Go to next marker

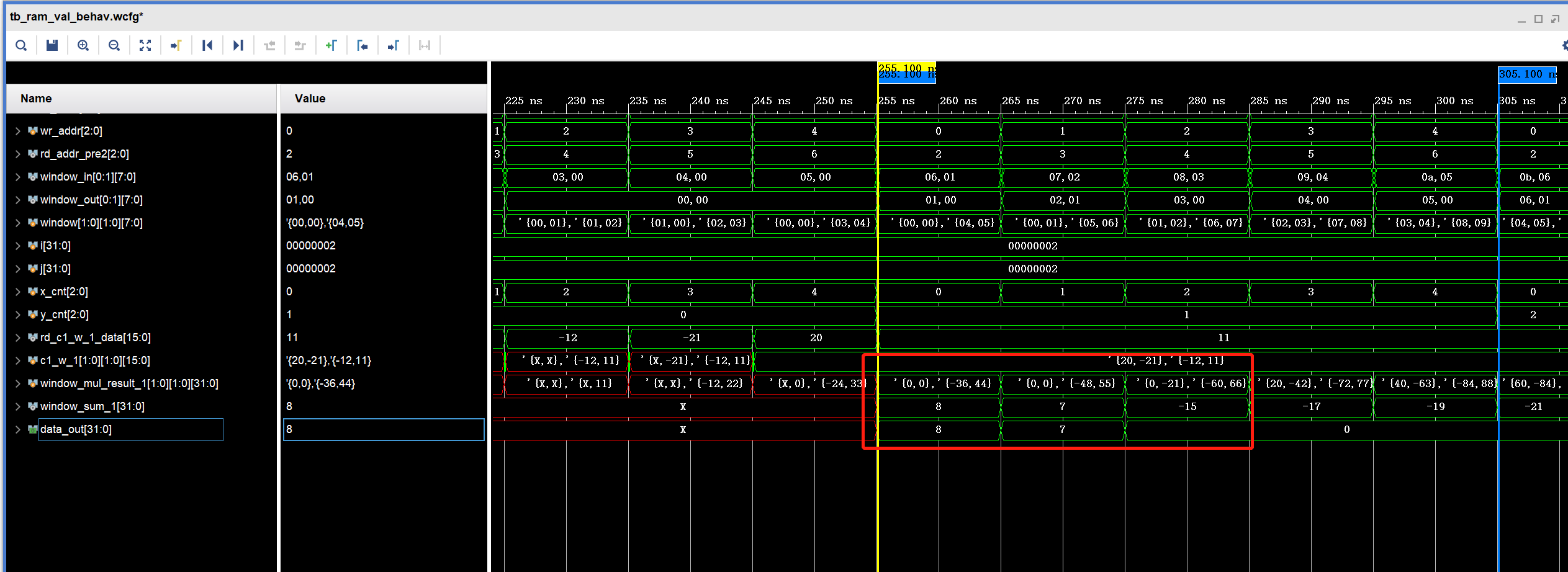point(394,45)
